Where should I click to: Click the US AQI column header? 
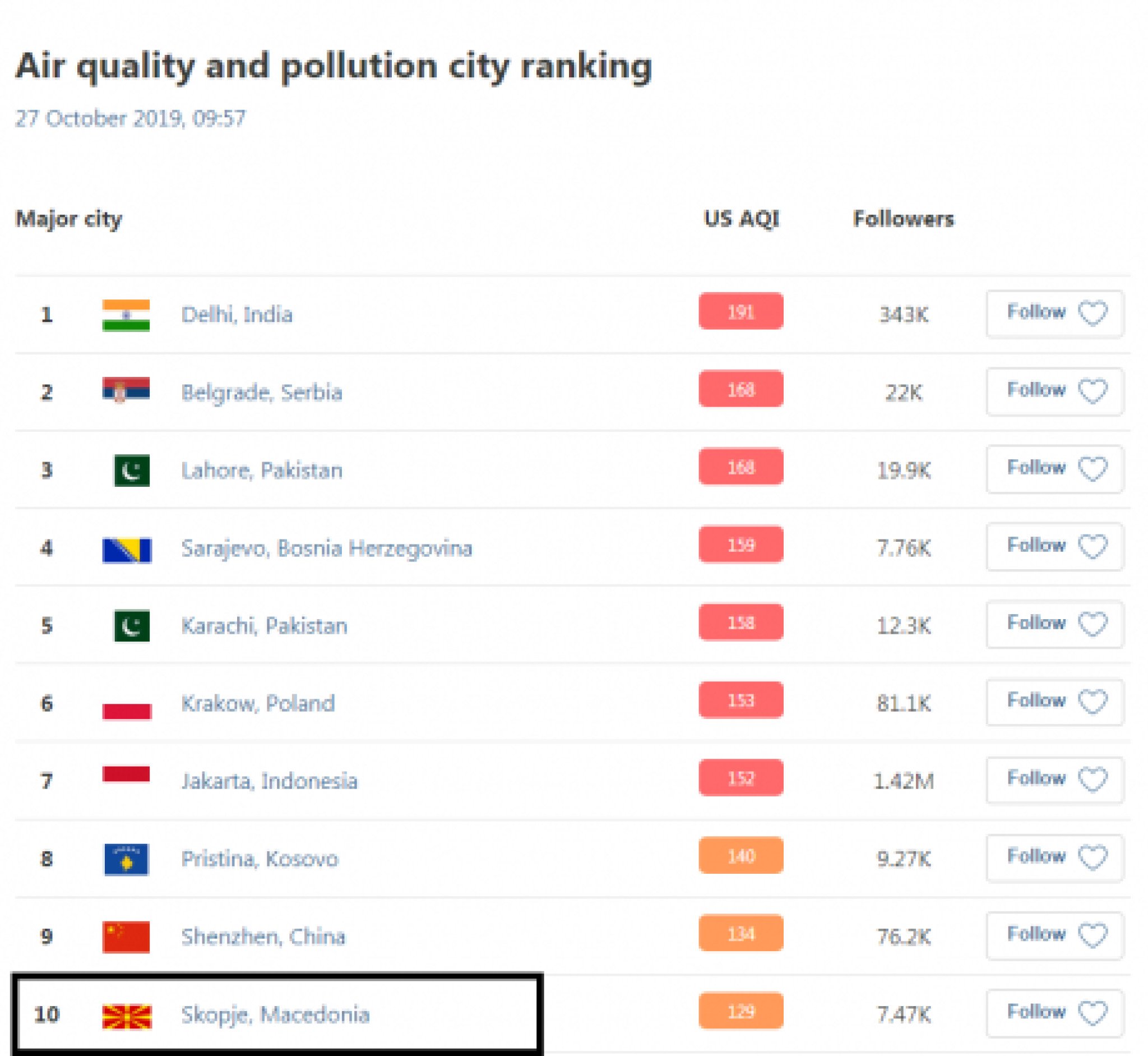click(741, 219)
